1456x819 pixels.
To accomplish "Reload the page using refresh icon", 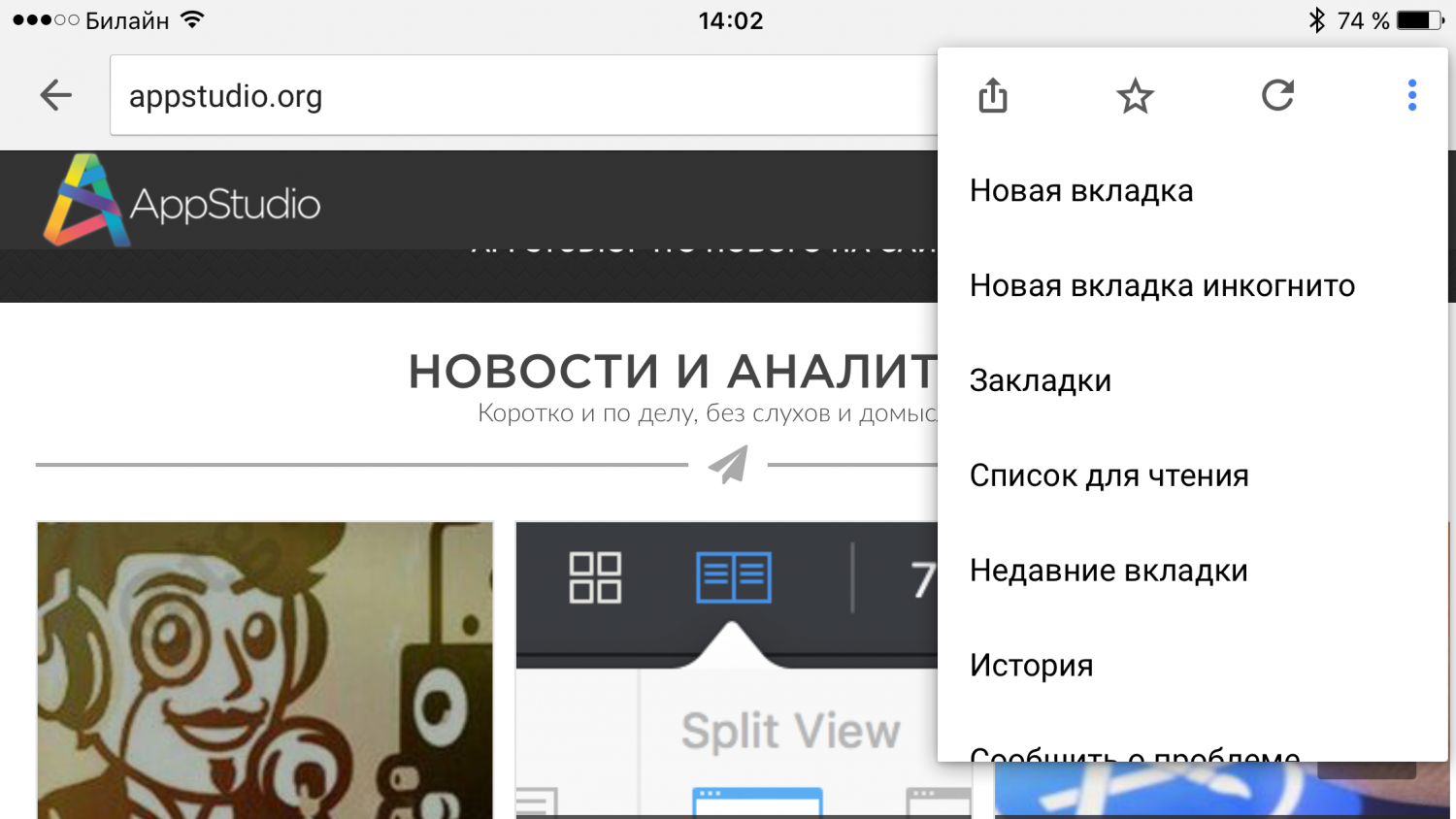I will [1277, 95].
